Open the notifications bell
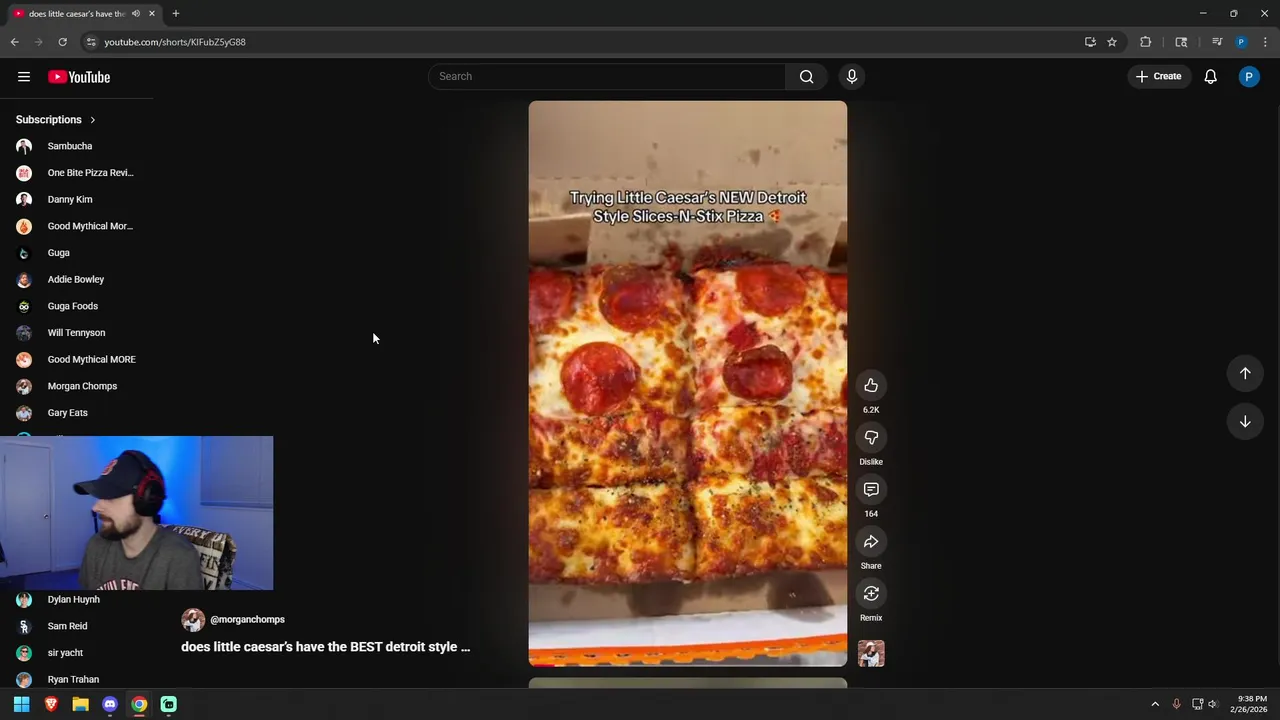The width and height of the screenshot is (1280, 720). pos(1210,77)
